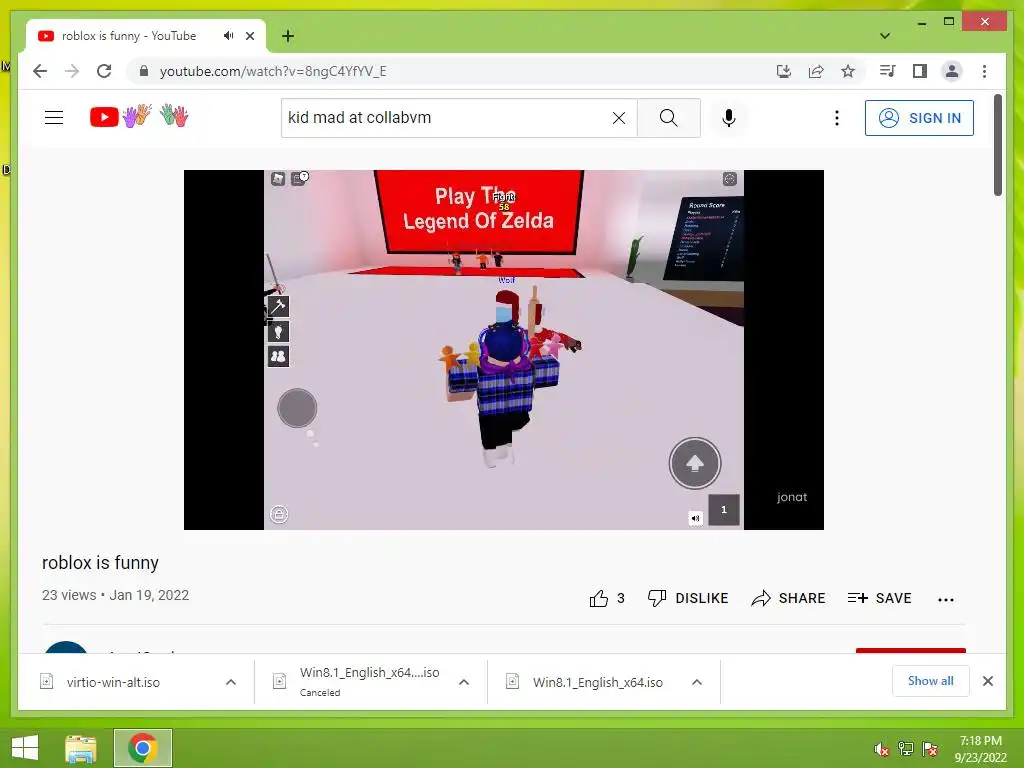Expand canceled Win8.1 download options
1024x768 pixels.
coord(464,682)
